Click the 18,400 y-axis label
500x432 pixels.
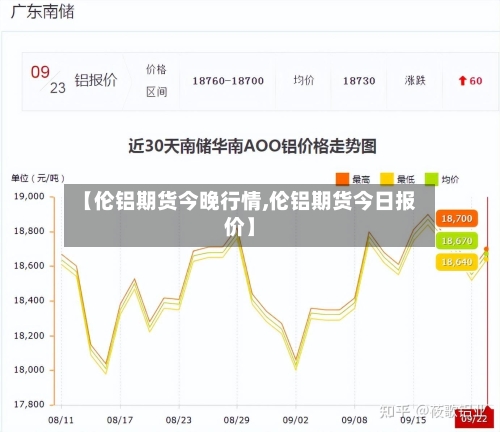[29, 300]
